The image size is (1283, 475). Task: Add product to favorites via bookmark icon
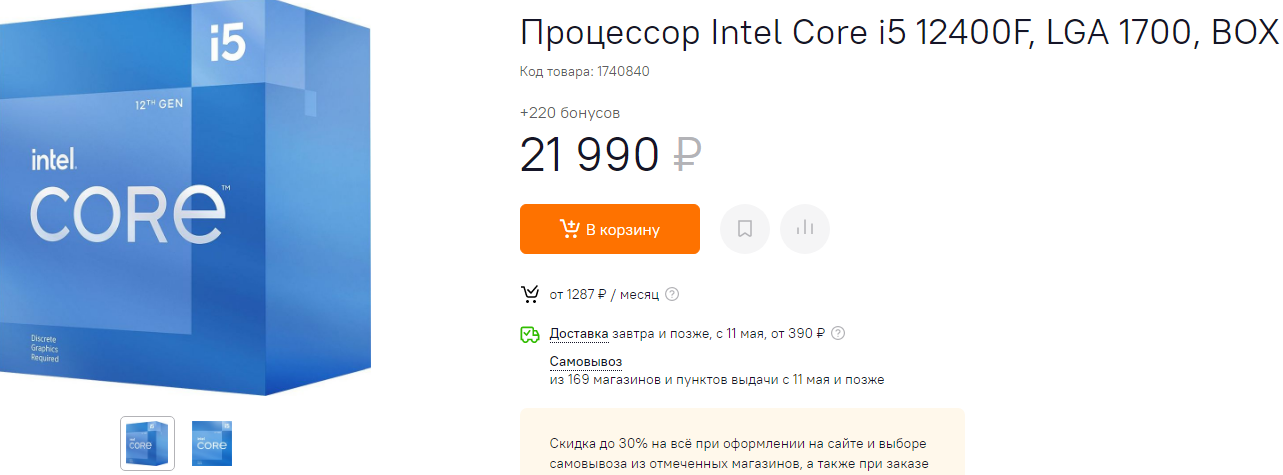(745, 229)
